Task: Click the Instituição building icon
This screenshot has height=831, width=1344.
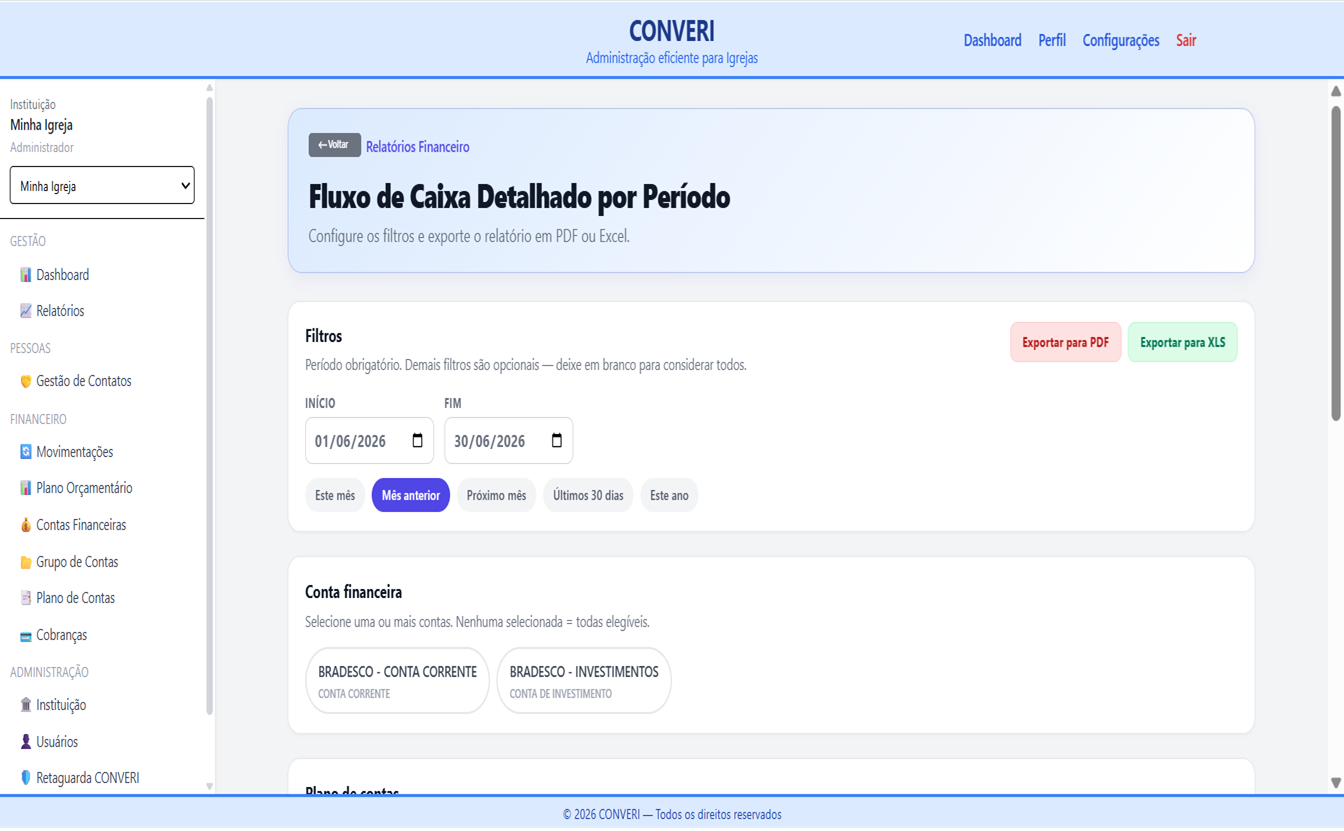Action: (26, 705)
